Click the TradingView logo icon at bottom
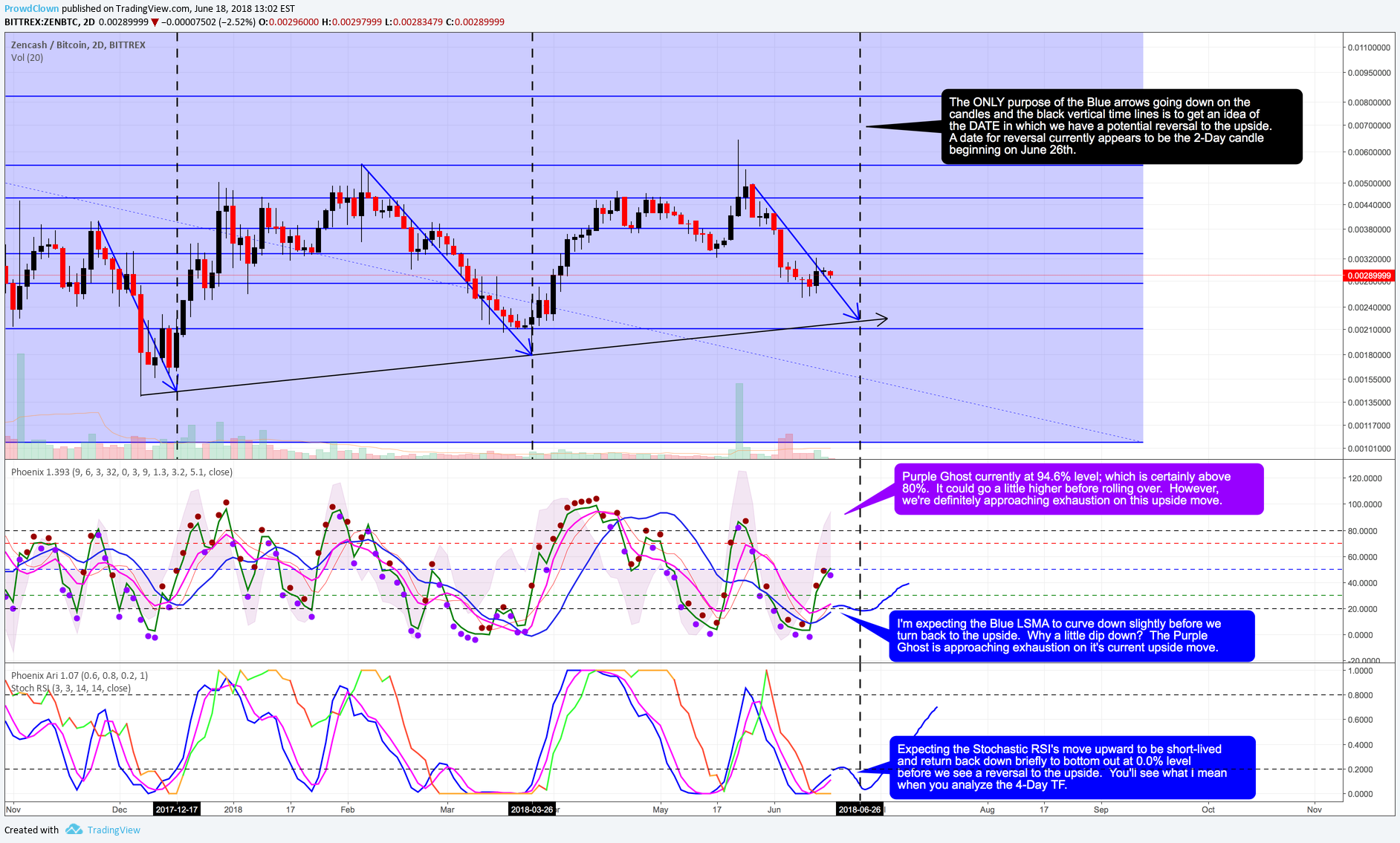The width and height of the screenshot is (1400, 843). click(74, 829)
